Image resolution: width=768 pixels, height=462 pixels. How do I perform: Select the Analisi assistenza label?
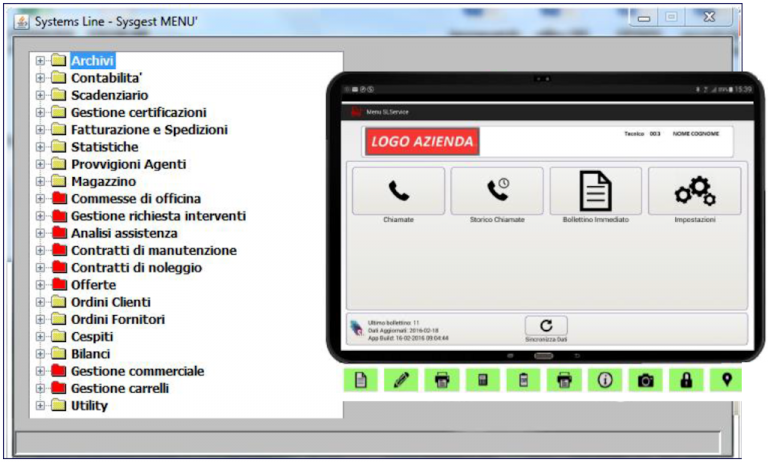(124, 233)
